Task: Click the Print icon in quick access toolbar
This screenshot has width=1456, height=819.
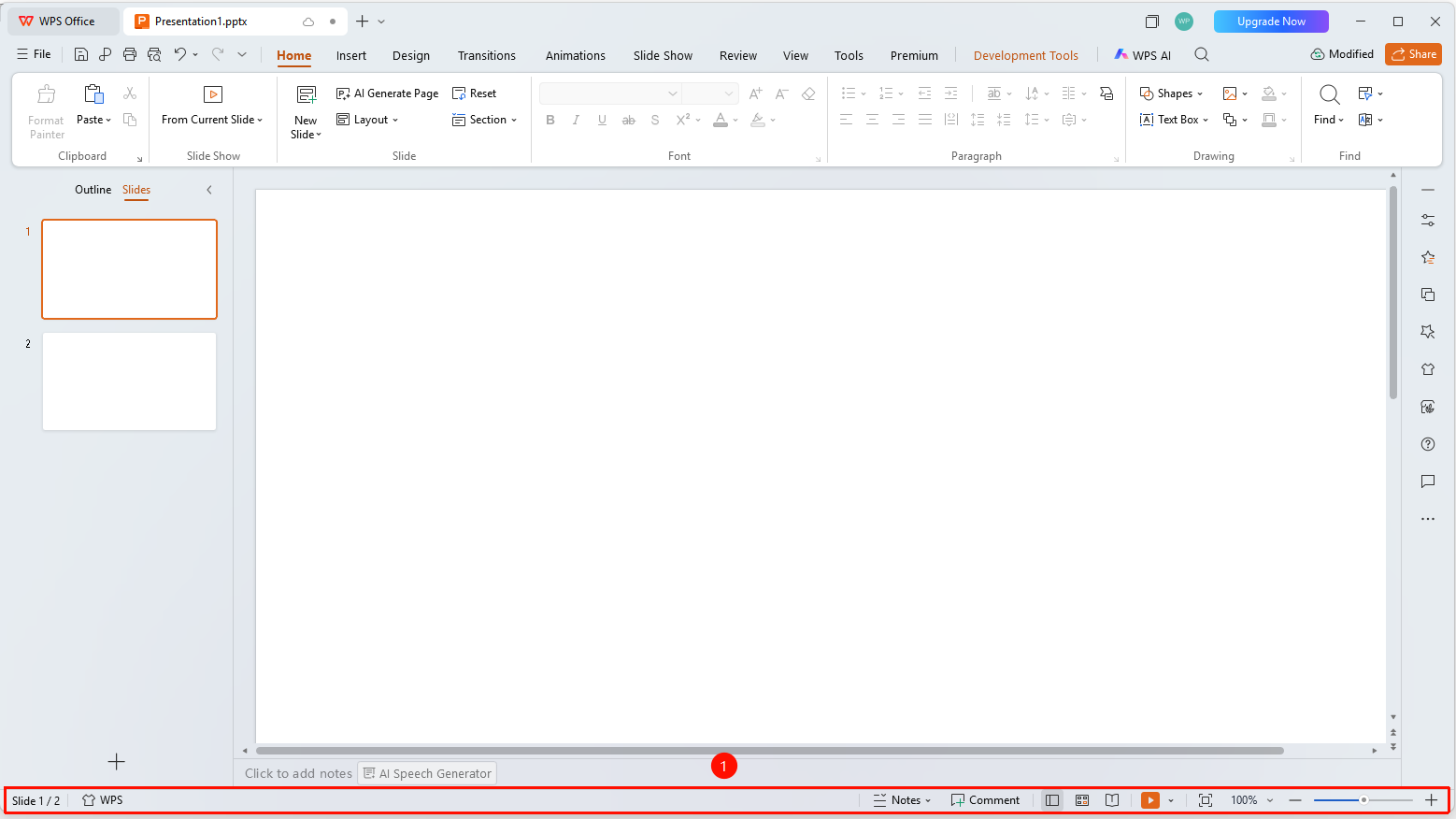Action: (130, 55)
